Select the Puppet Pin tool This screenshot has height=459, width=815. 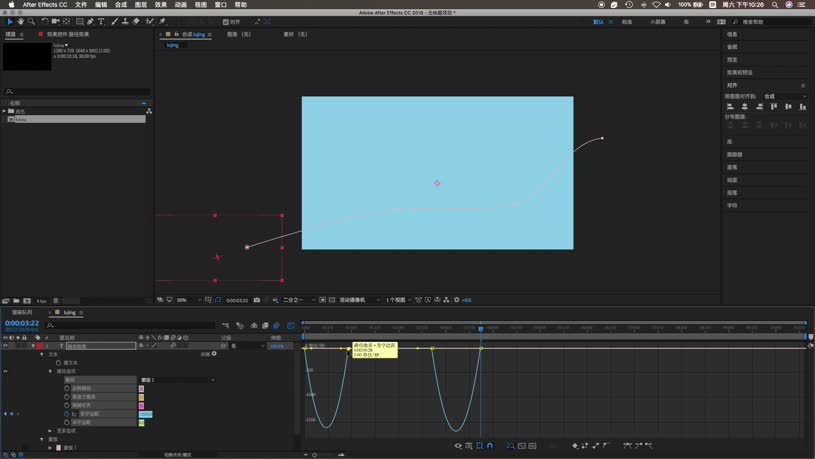point(162,21)
